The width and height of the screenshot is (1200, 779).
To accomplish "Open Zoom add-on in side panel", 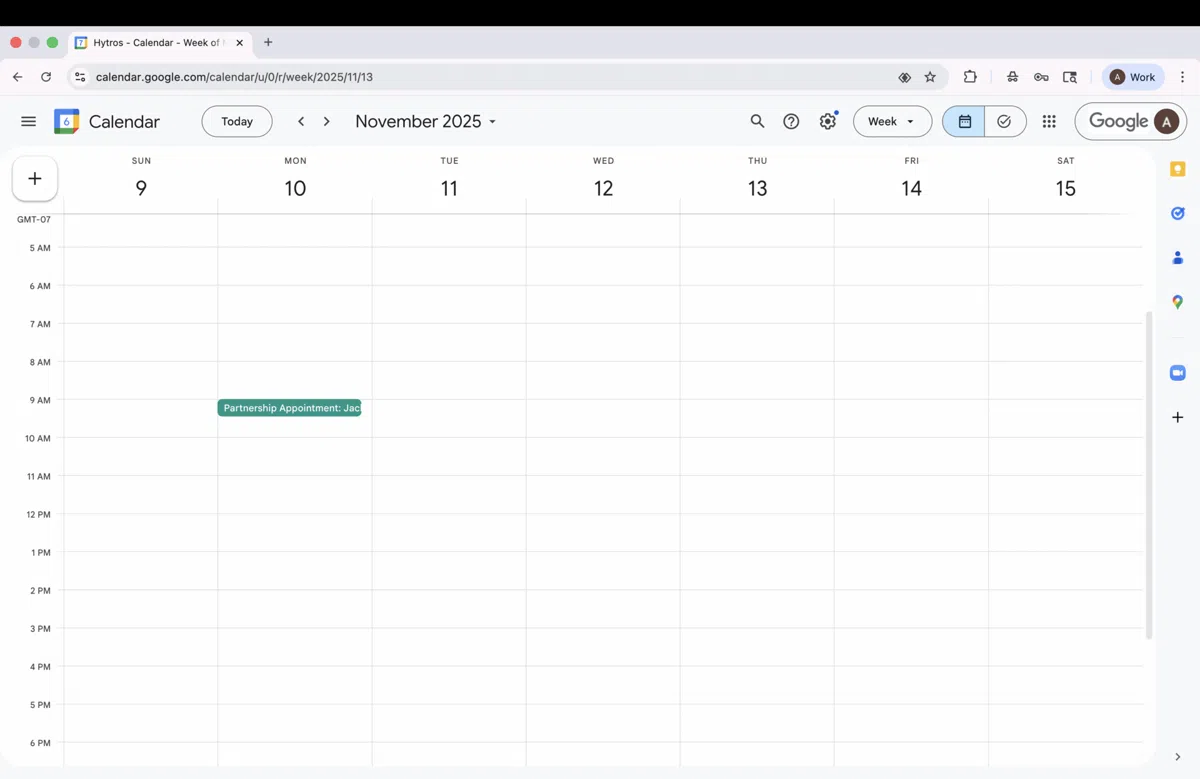I will [x=1178, y=373].
